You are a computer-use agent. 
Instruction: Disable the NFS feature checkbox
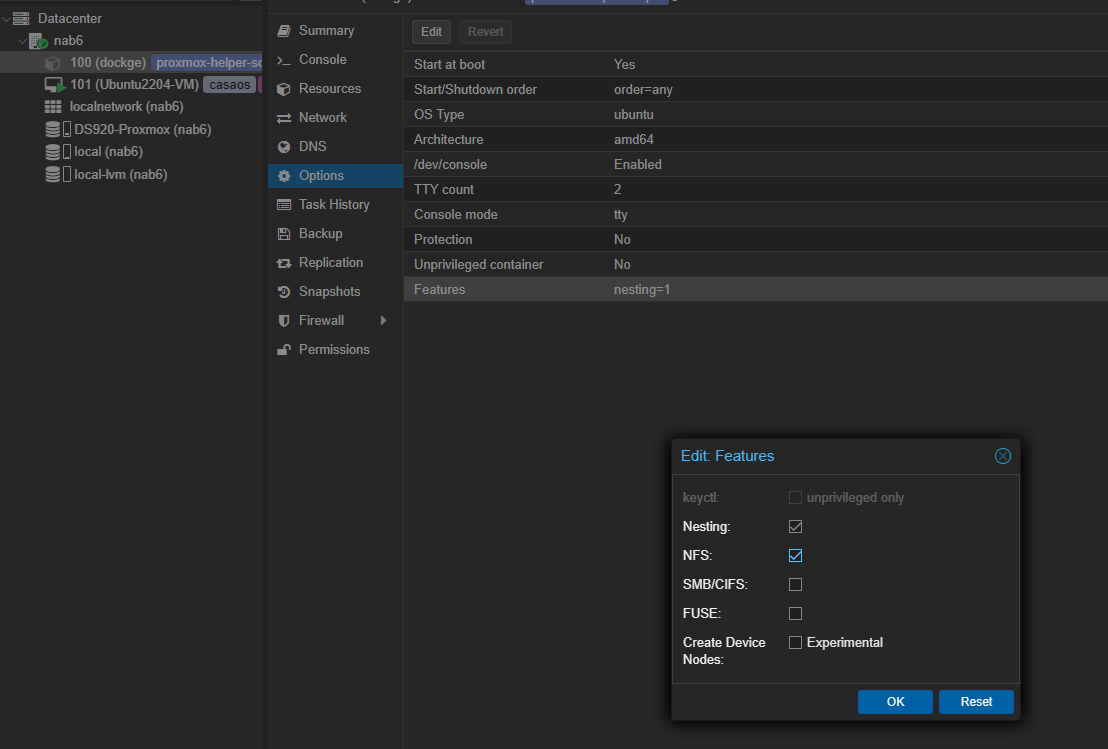click(x=795, y=555)
